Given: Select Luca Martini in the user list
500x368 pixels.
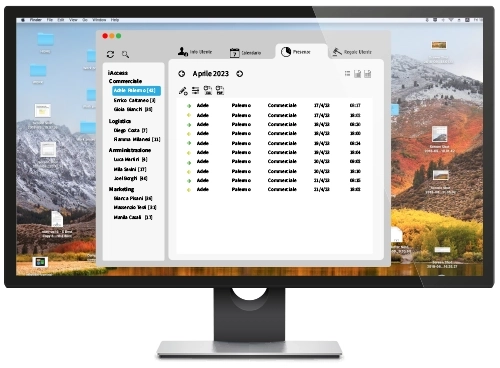Looking at the screenshot, I should (130, 159).
